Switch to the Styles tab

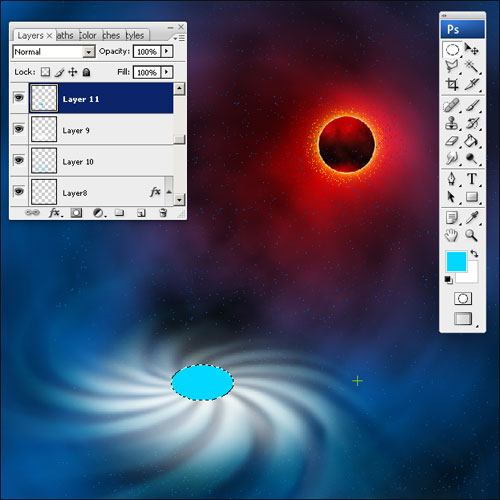click(x=135, y=35)
